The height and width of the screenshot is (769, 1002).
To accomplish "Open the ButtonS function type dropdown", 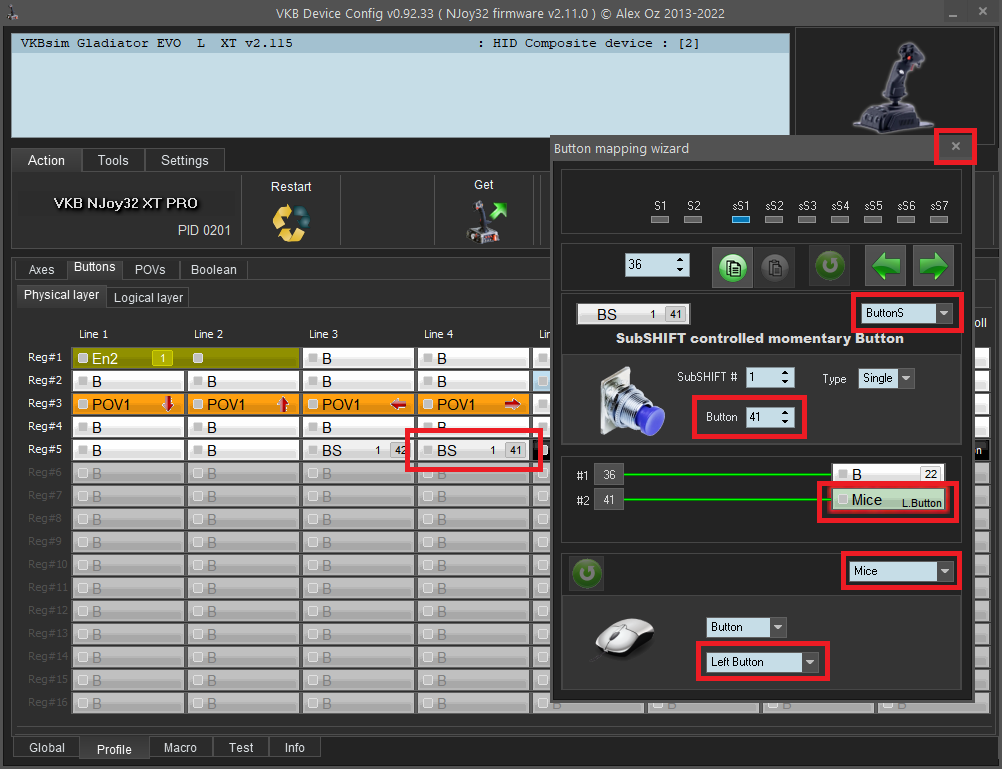I will tap(907, 313).
